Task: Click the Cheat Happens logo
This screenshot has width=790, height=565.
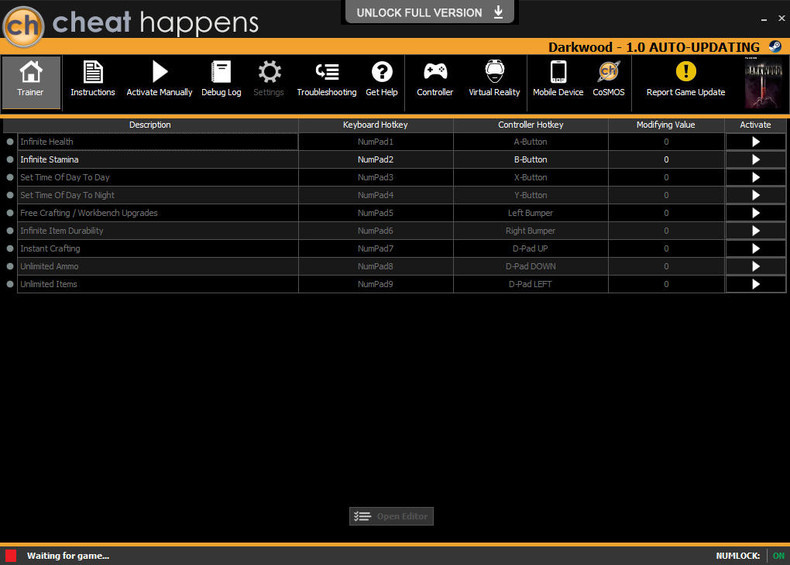Action: [24, 26]
